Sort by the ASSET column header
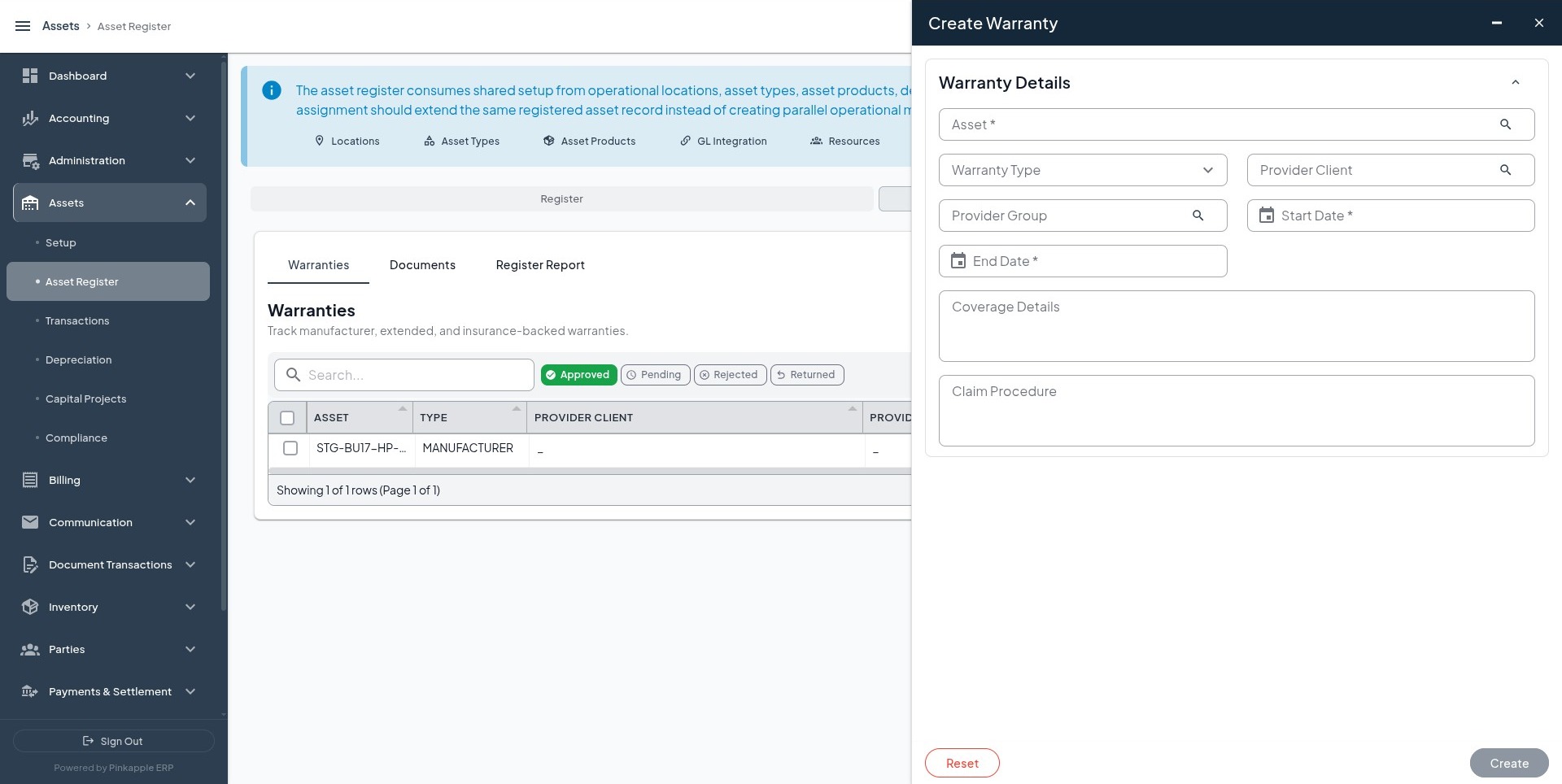Image resolution: width=1562 pixels, height=784 pixels. click(x=360, y=417)
